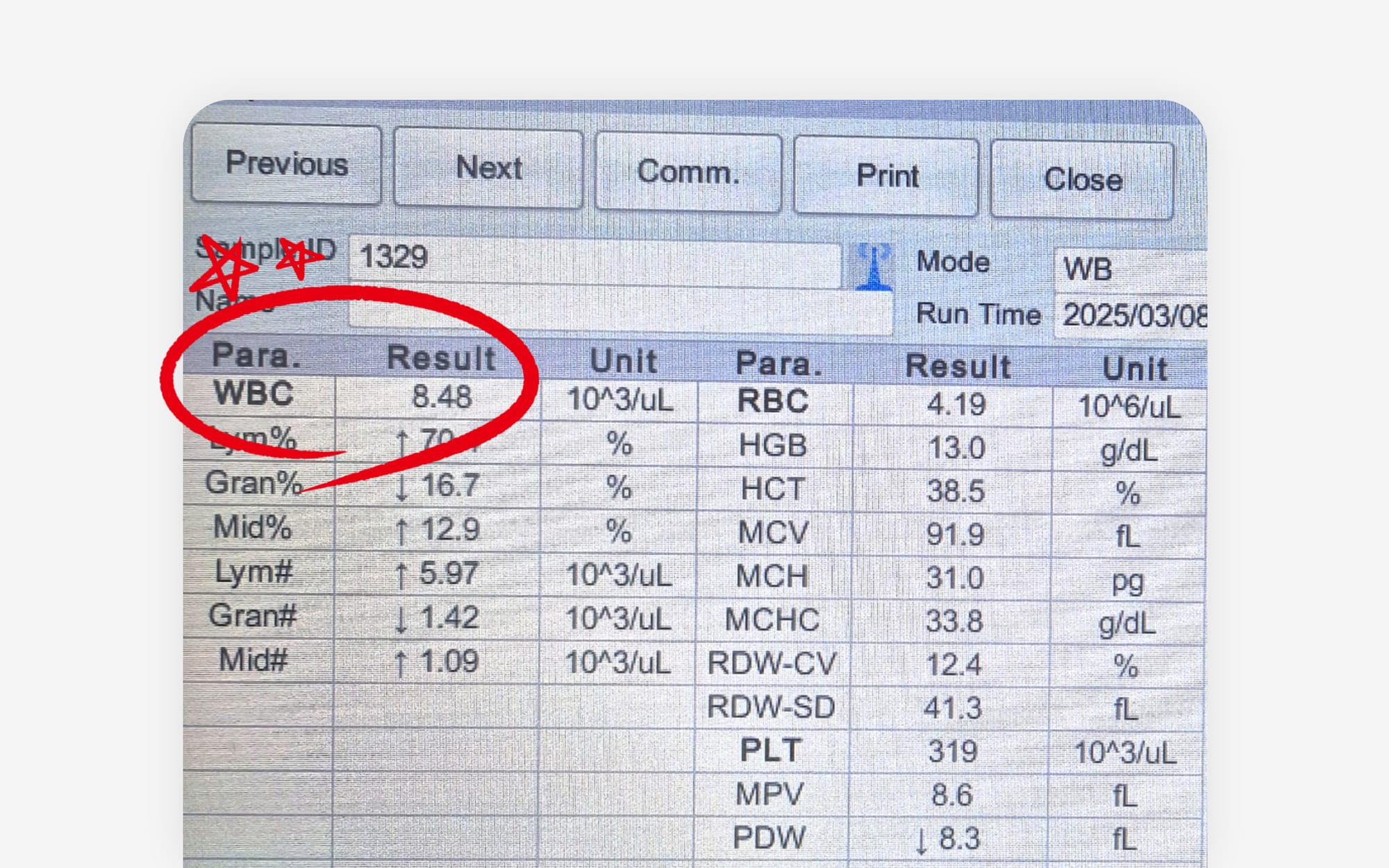Click the RDW-SD parameter label
This screenshot has width=1389, height=868.
click(770, 707)
